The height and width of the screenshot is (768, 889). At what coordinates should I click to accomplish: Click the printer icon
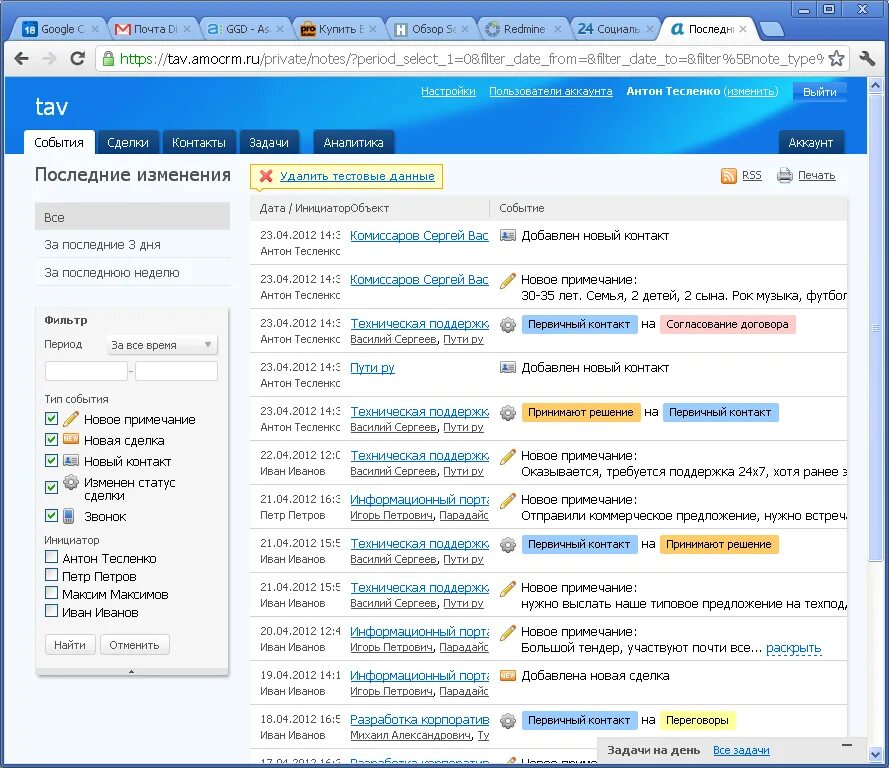(x=785, y=176)
